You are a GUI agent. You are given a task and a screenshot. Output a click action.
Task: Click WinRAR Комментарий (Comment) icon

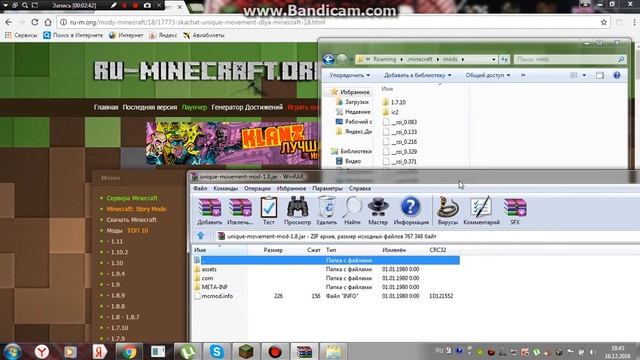[x=481, y=211]
